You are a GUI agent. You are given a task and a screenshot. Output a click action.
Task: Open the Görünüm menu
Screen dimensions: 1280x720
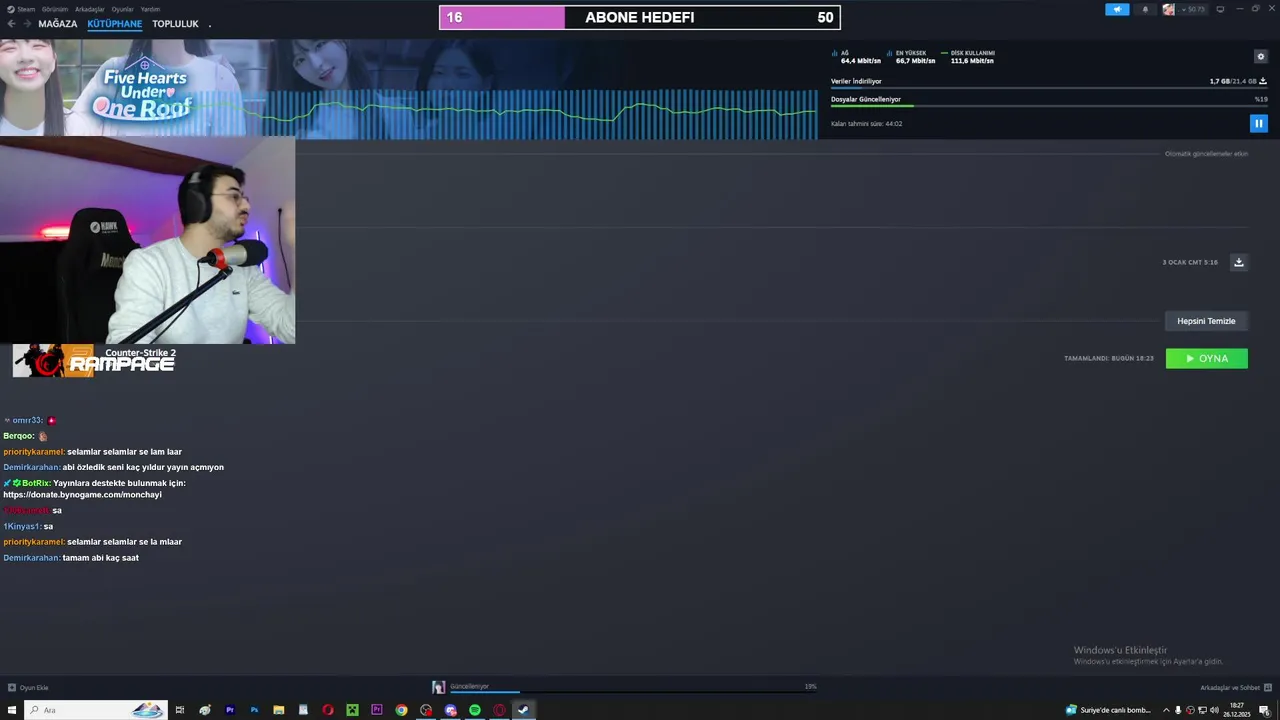(54, 9)
